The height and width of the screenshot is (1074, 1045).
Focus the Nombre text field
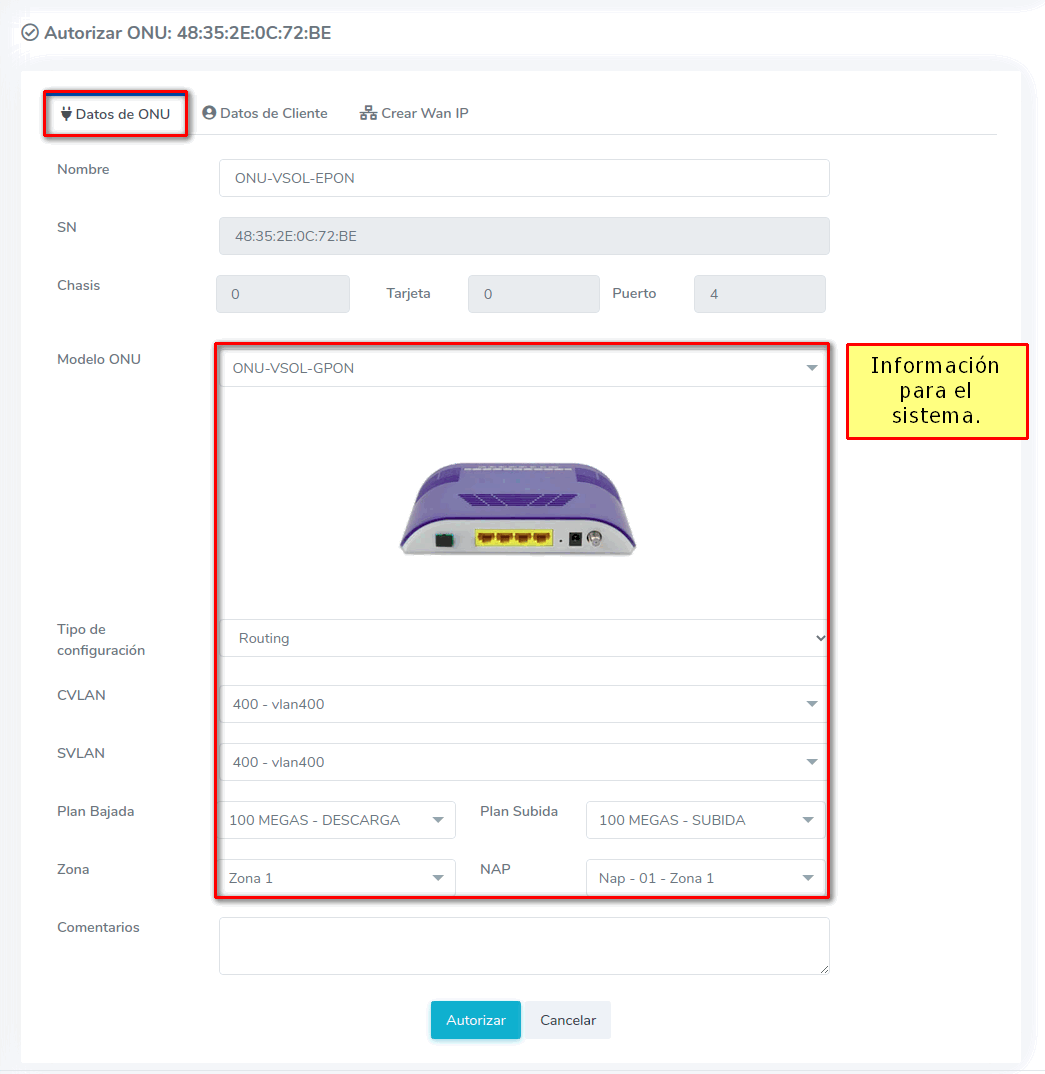[523, 178]
